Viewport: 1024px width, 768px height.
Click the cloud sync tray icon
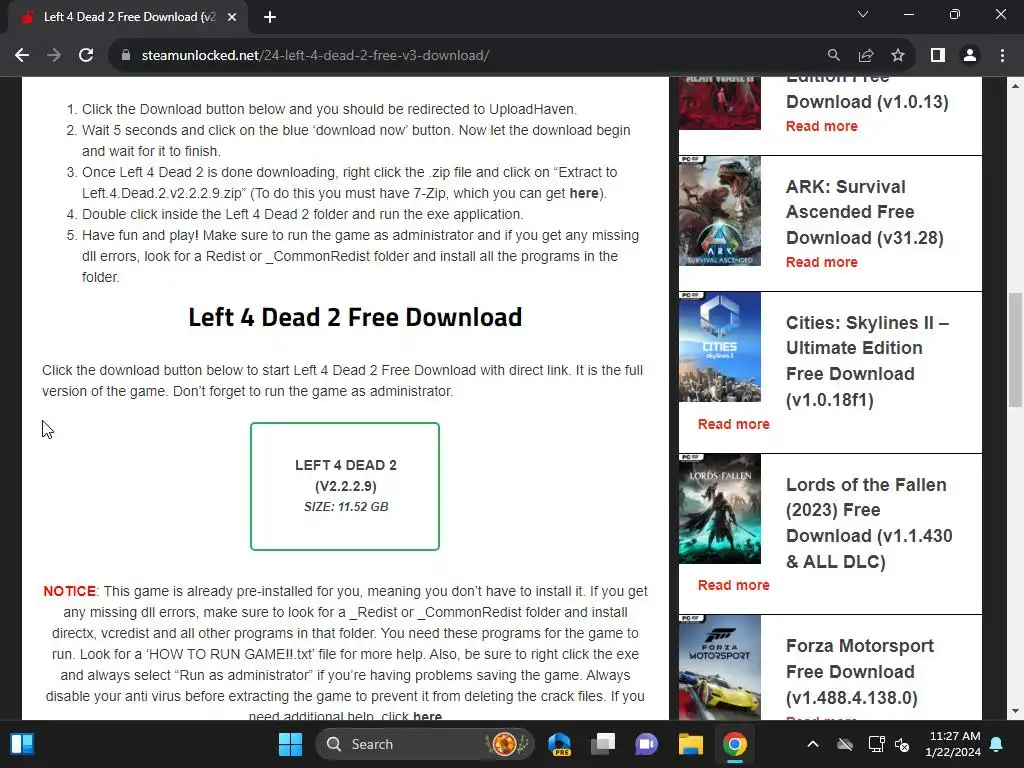[844, 744]
